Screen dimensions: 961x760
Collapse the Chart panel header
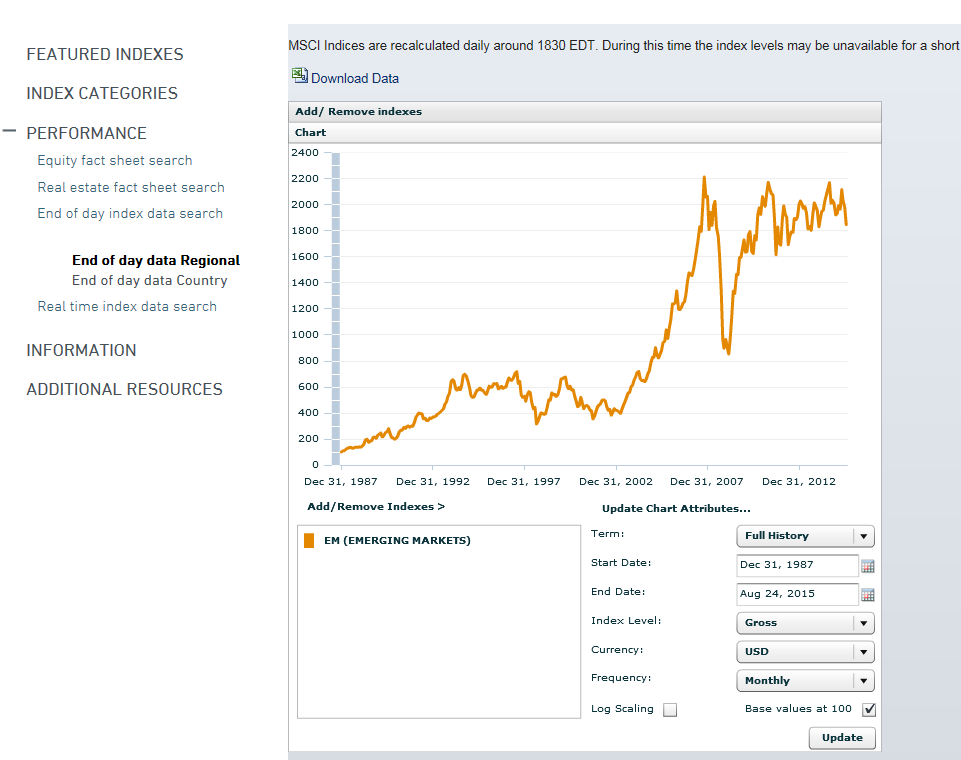click(585, 132)
